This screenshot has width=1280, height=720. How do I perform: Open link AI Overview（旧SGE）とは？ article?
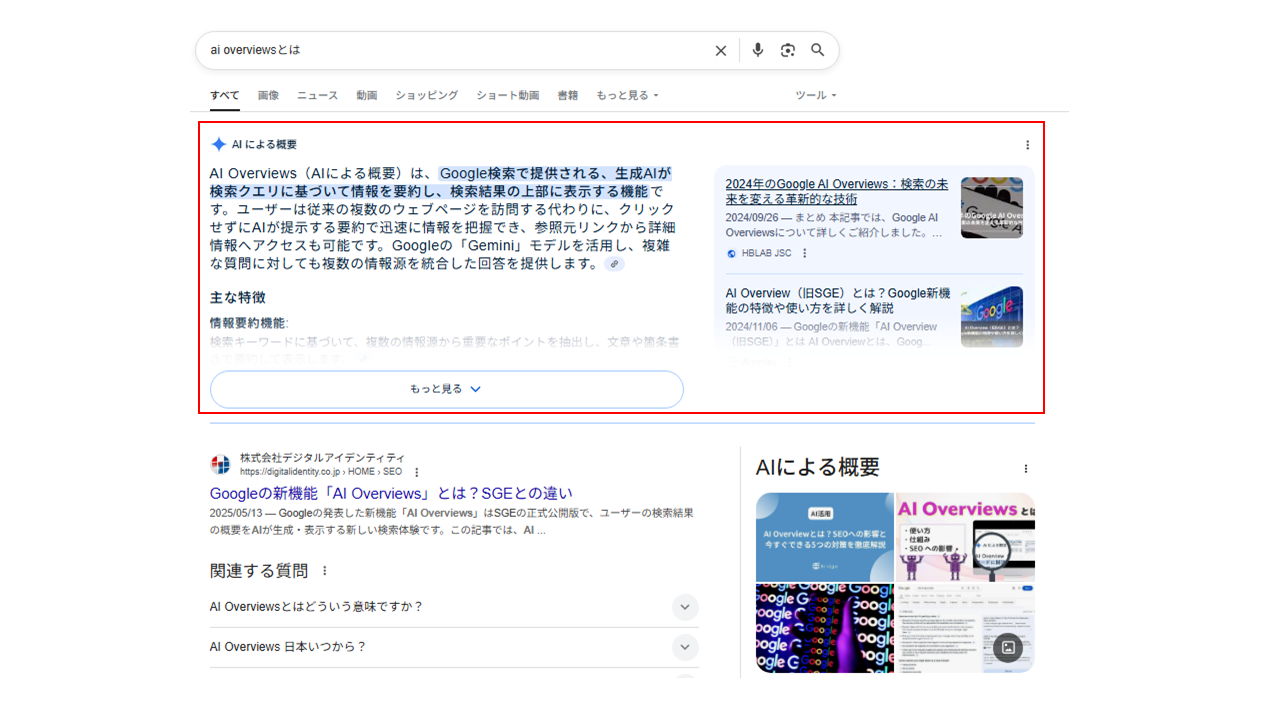click(838, 300)
